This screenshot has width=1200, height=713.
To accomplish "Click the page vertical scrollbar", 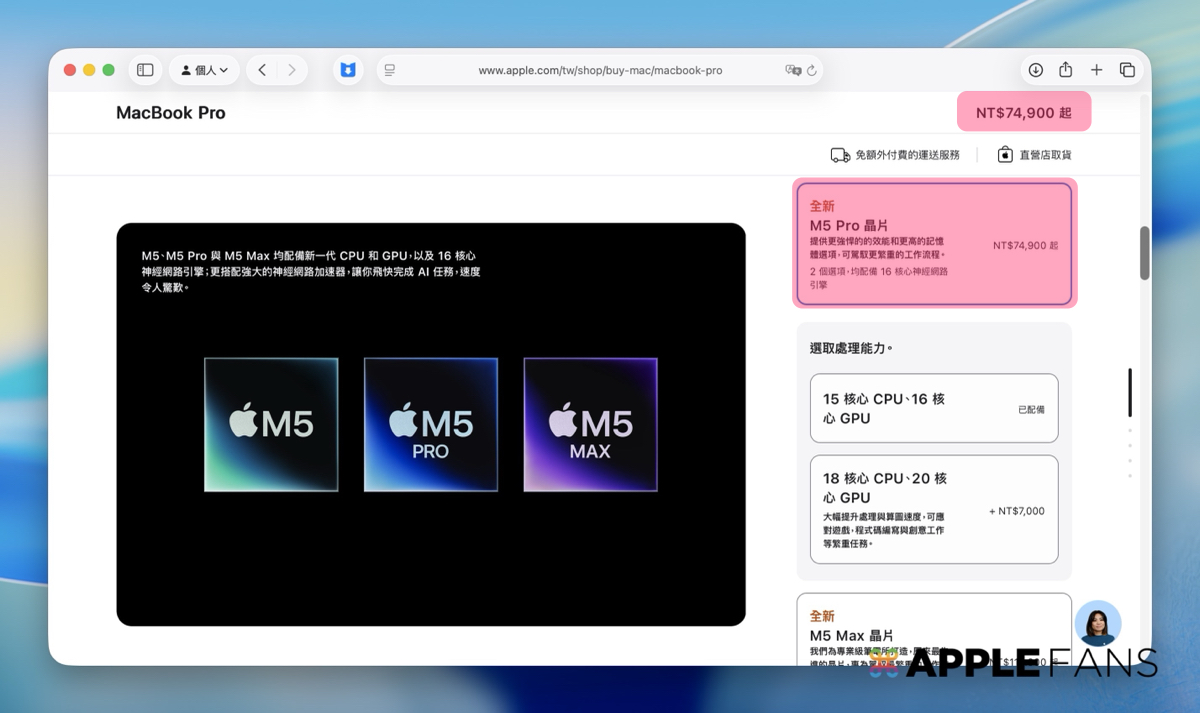I will [1145, 253].
